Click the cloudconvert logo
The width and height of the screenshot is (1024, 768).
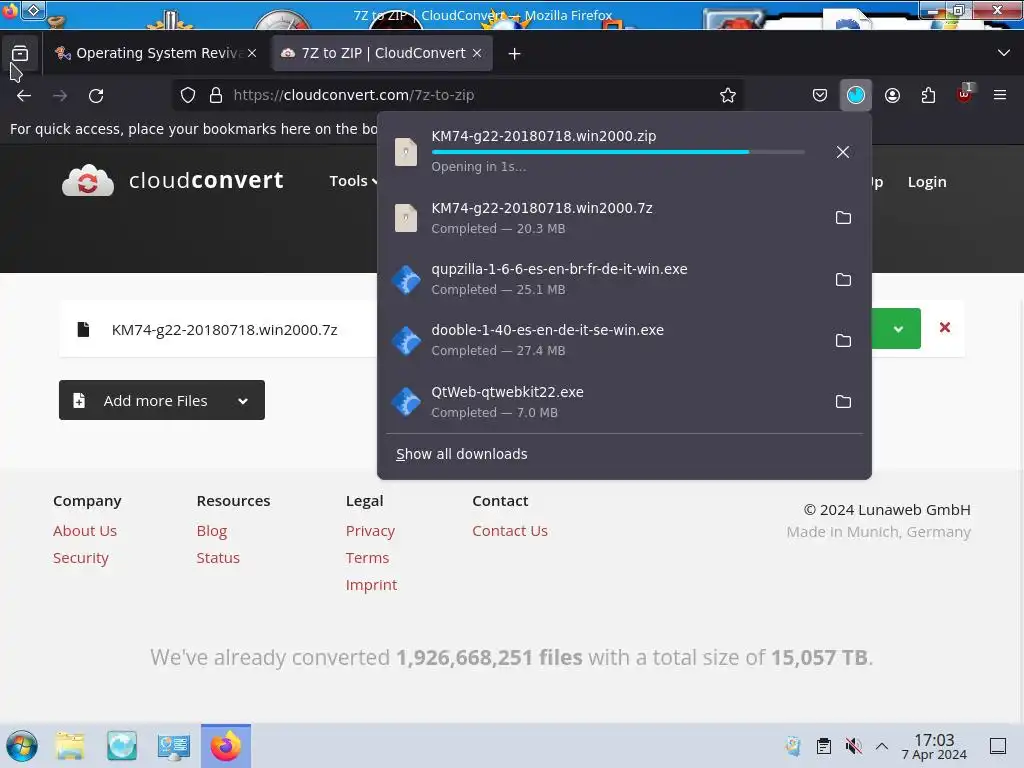(173, 180)
